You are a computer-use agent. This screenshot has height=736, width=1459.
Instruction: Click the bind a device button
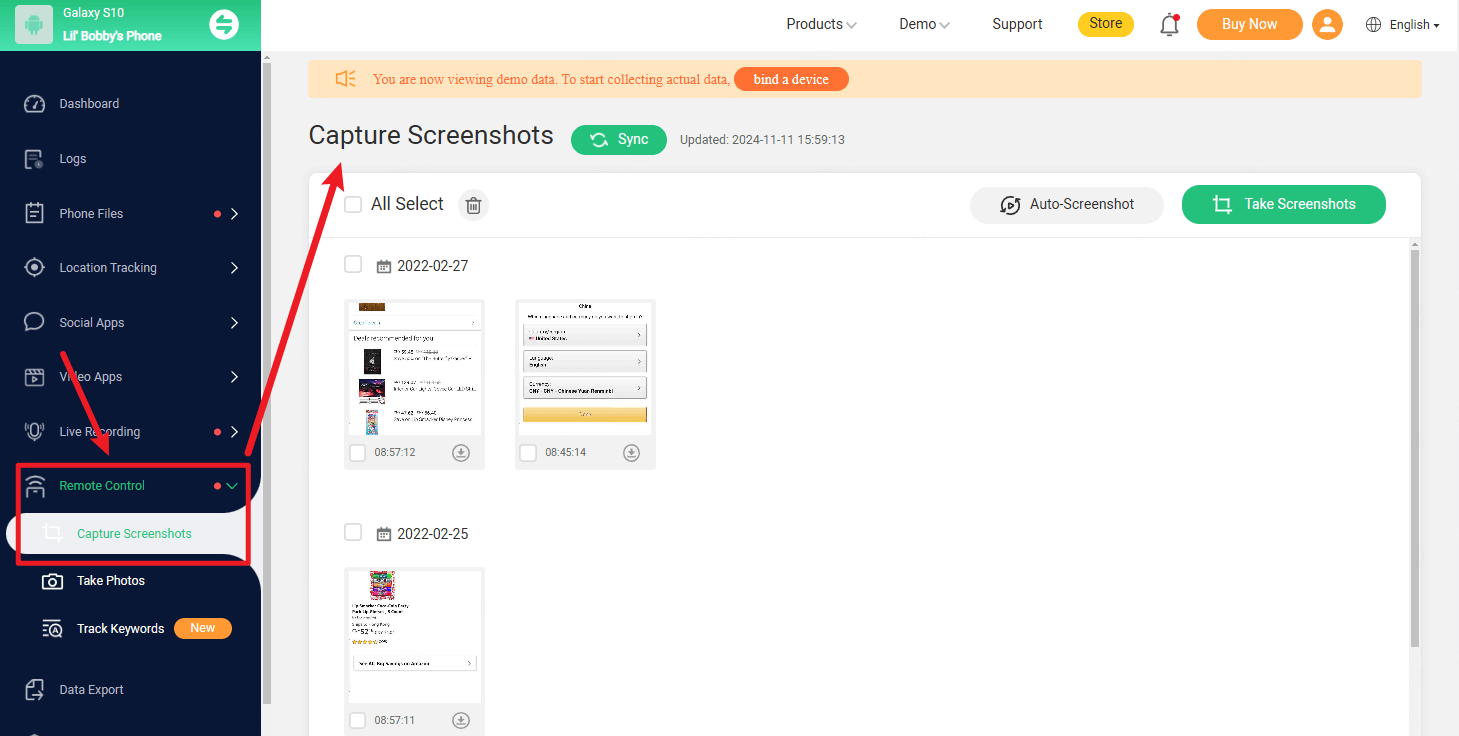tap(791, 78)
